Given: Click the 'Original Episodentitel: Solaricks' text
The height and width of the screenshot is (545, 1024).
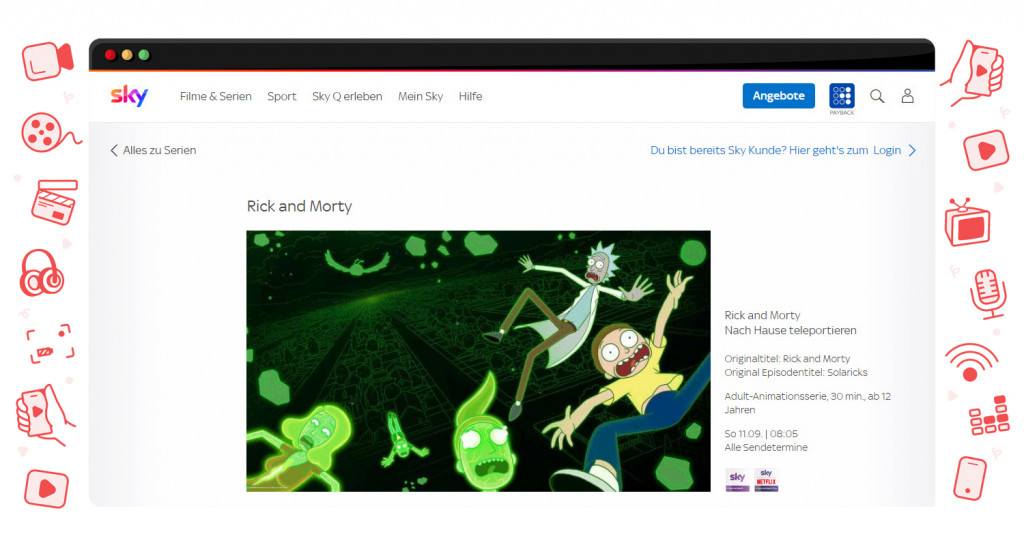Looking at the screenshot, I should click(x=796, y=372).
